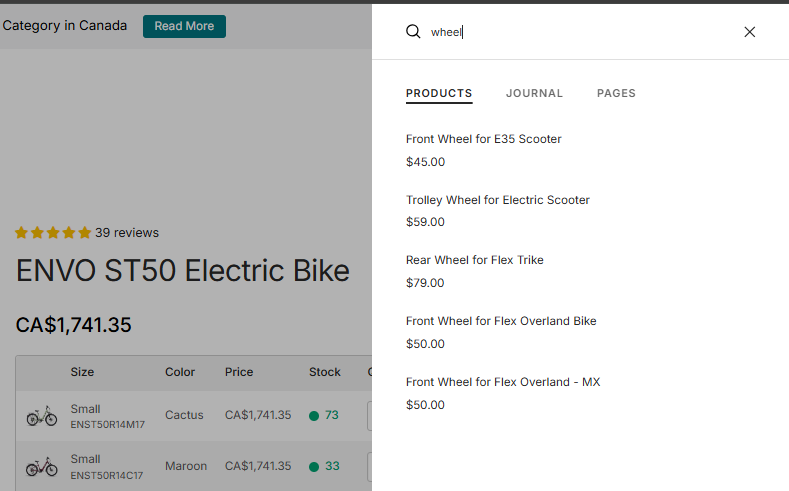Open Front Wheel for Flex Overland Bike

click(501, 321)
